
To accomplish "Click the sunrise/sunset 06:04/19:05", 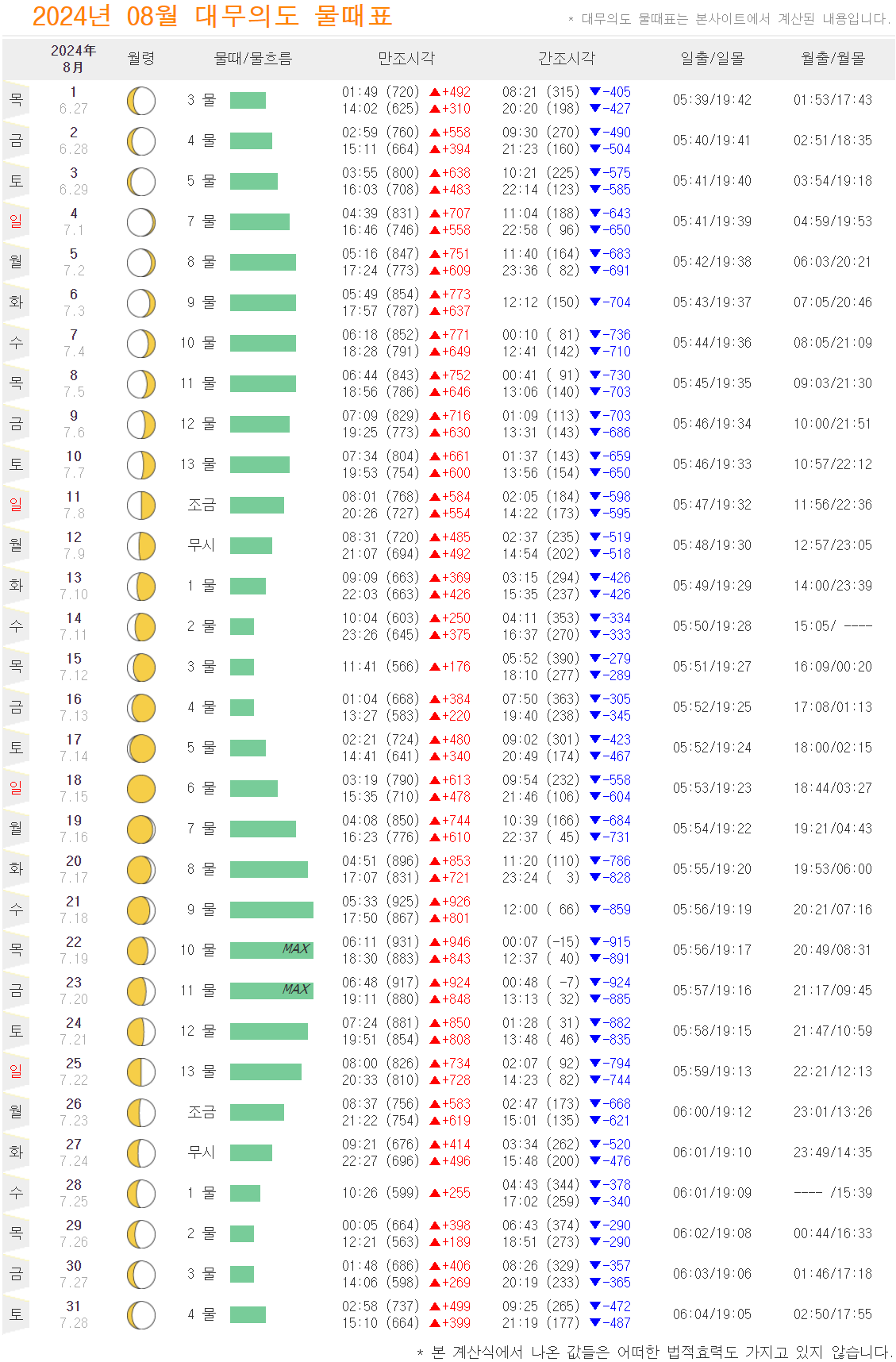I will [x=712, y=1314].
